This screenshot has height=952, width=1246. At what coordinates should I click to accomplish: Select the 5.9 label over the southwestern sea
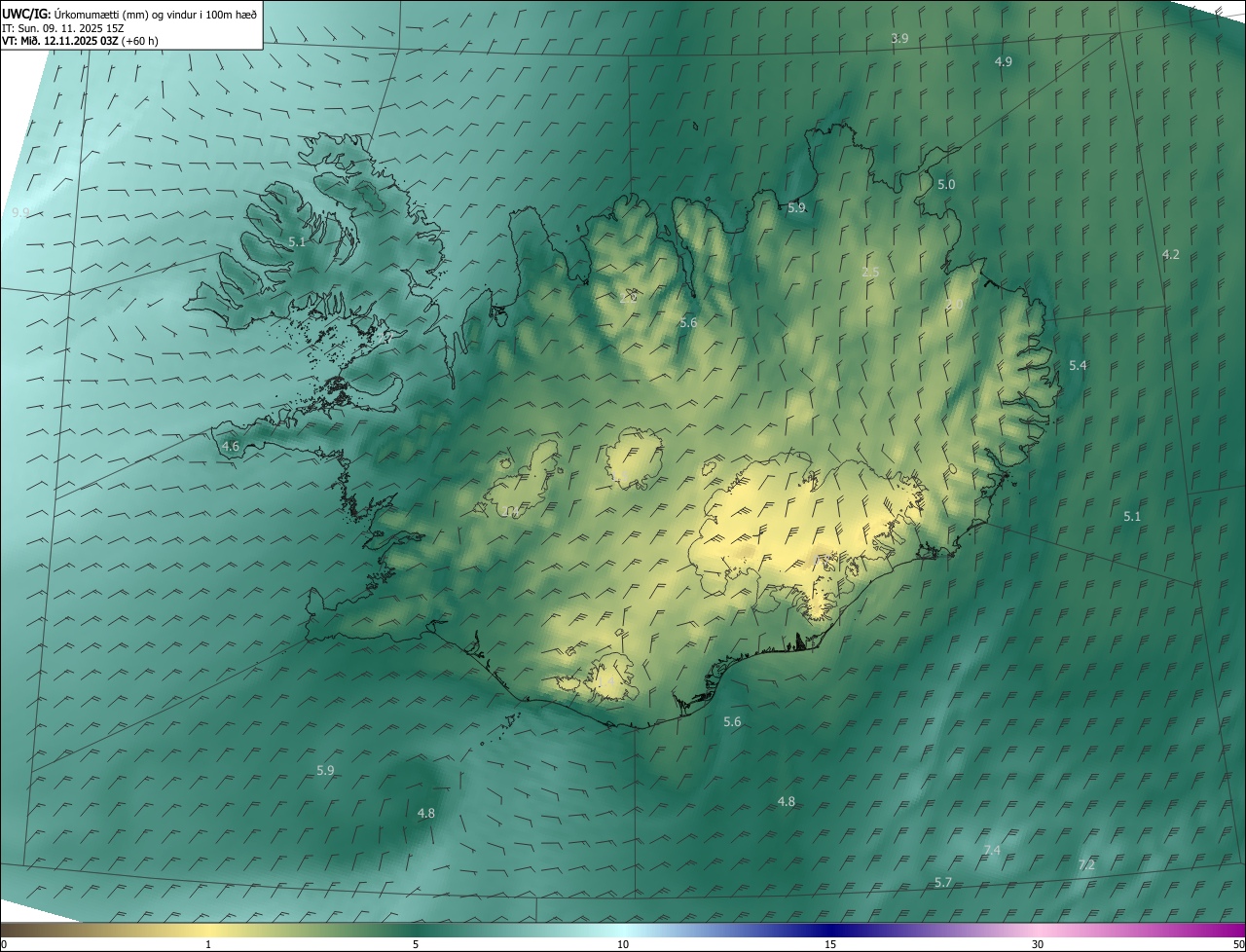click(x=325, y=770)
